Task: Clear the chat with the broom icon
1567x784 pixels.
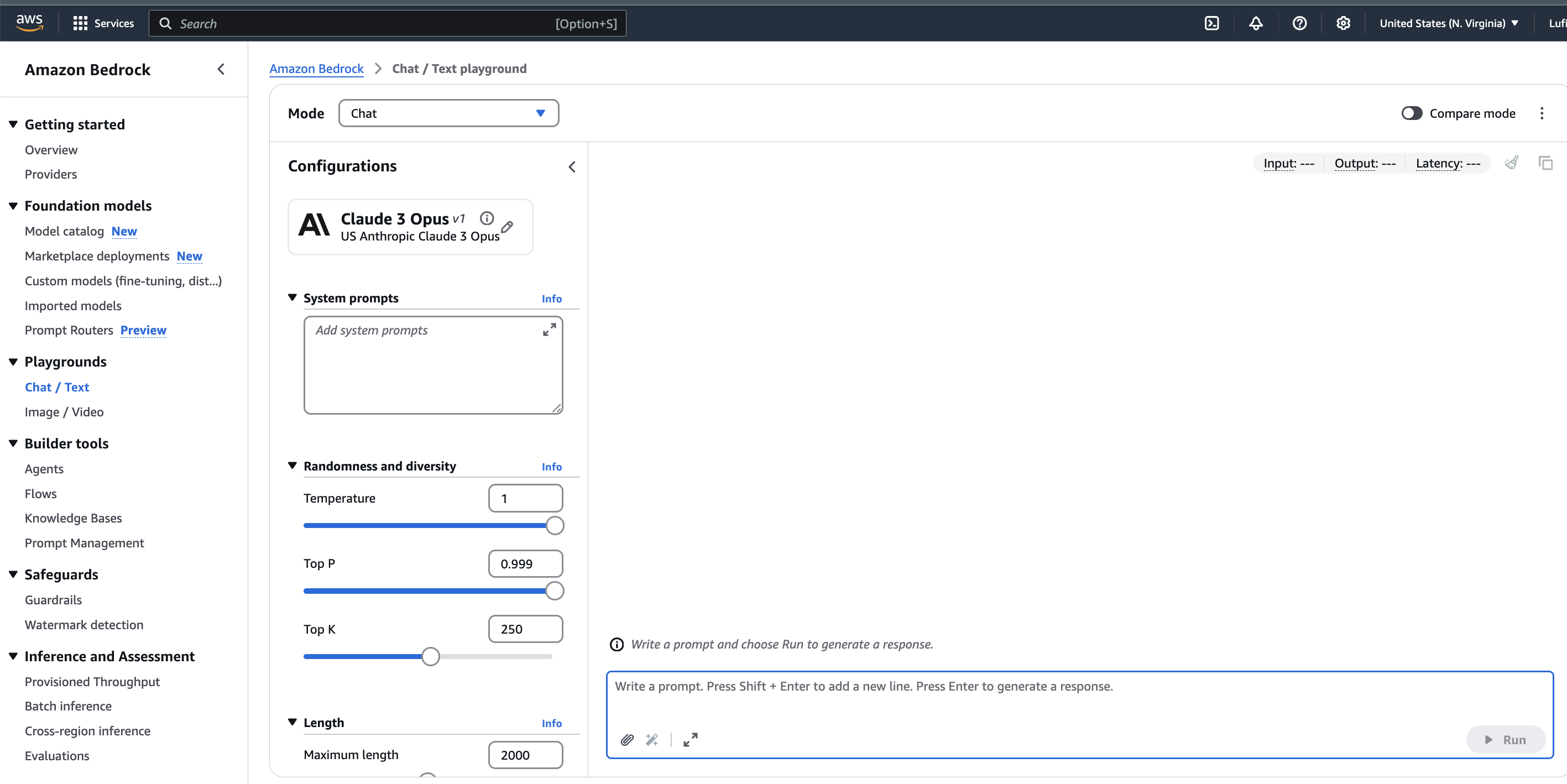Action: click(1511, 163)
